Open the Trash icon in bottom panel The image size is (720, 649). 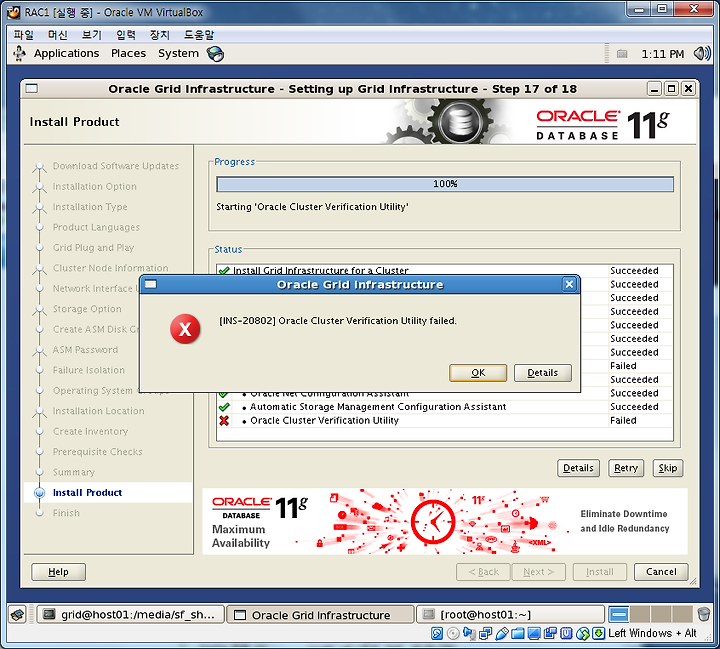[x=703, y=614]
